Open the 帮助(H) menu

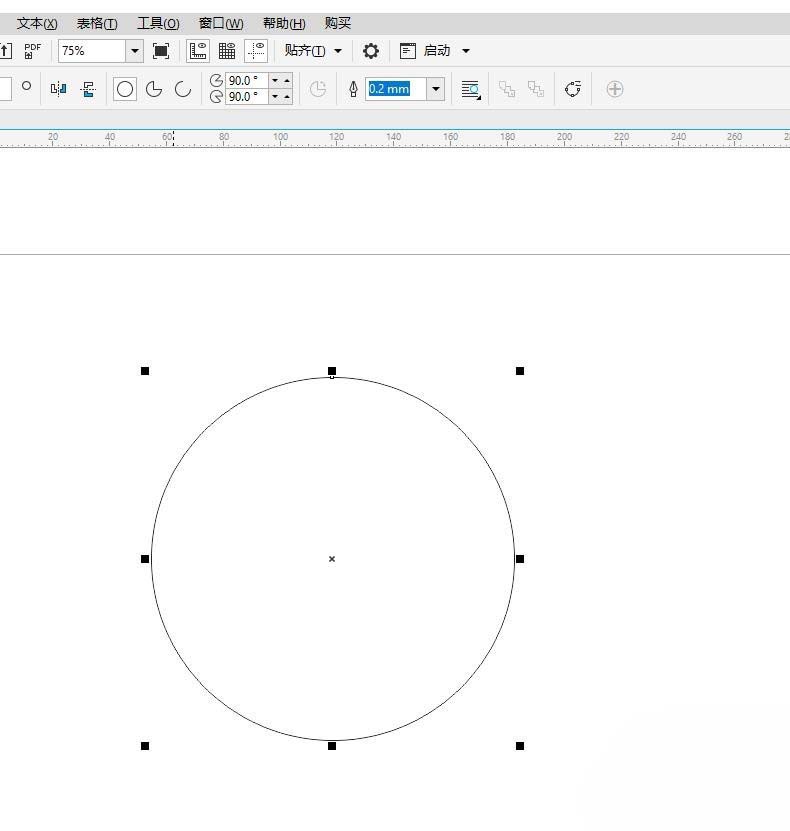click(284, 23)
